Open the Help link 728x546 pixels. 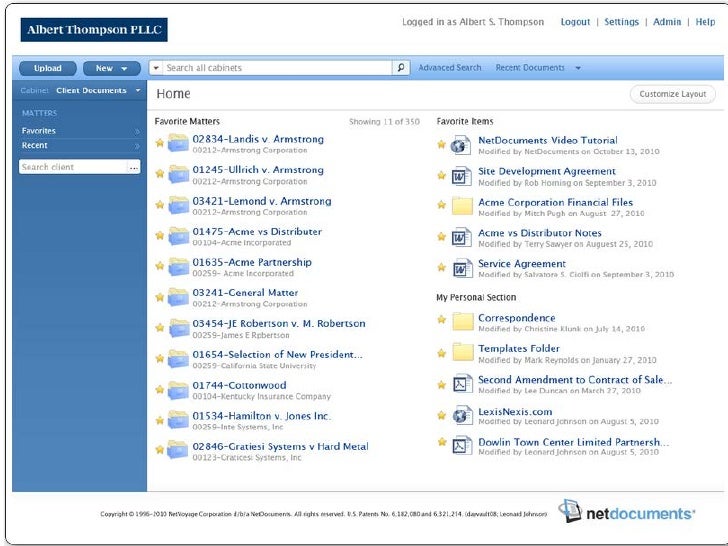pos(705,22)
